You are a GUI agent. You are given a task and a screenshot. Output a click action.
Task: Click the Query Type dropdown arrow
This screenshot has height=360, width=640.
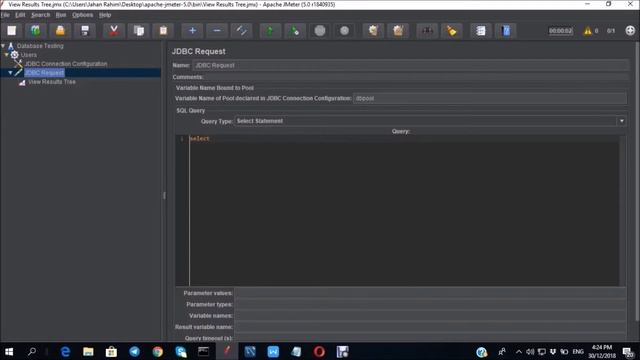point(621,121)
